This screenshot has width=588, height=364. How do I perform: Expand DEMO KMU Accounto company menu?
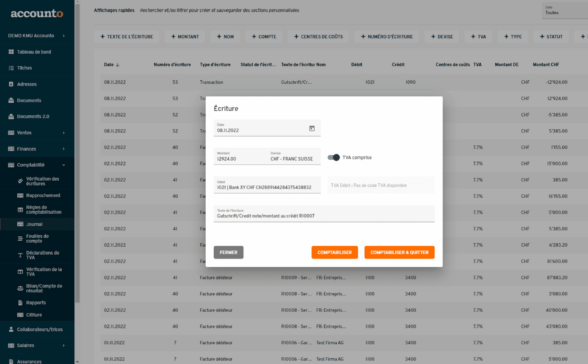click(63, 36)
